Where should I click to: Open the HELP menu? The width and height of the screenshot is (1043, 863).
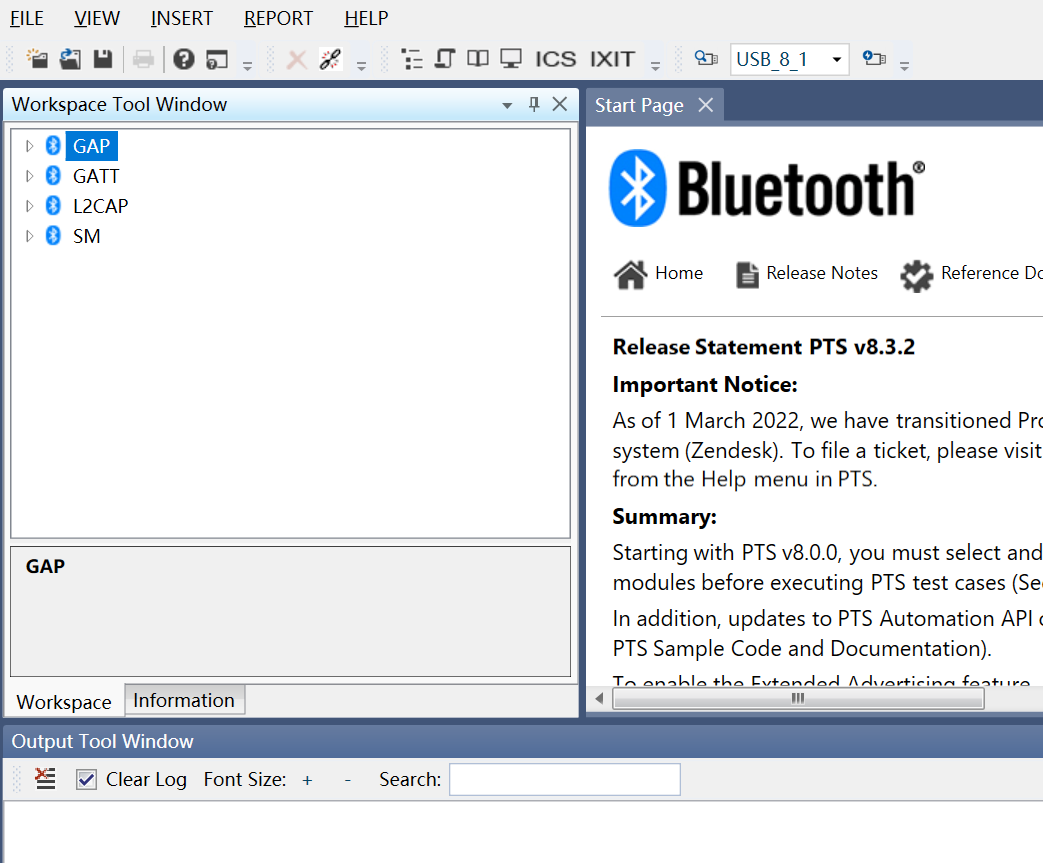pyautogui.click(x=366, y=18)
